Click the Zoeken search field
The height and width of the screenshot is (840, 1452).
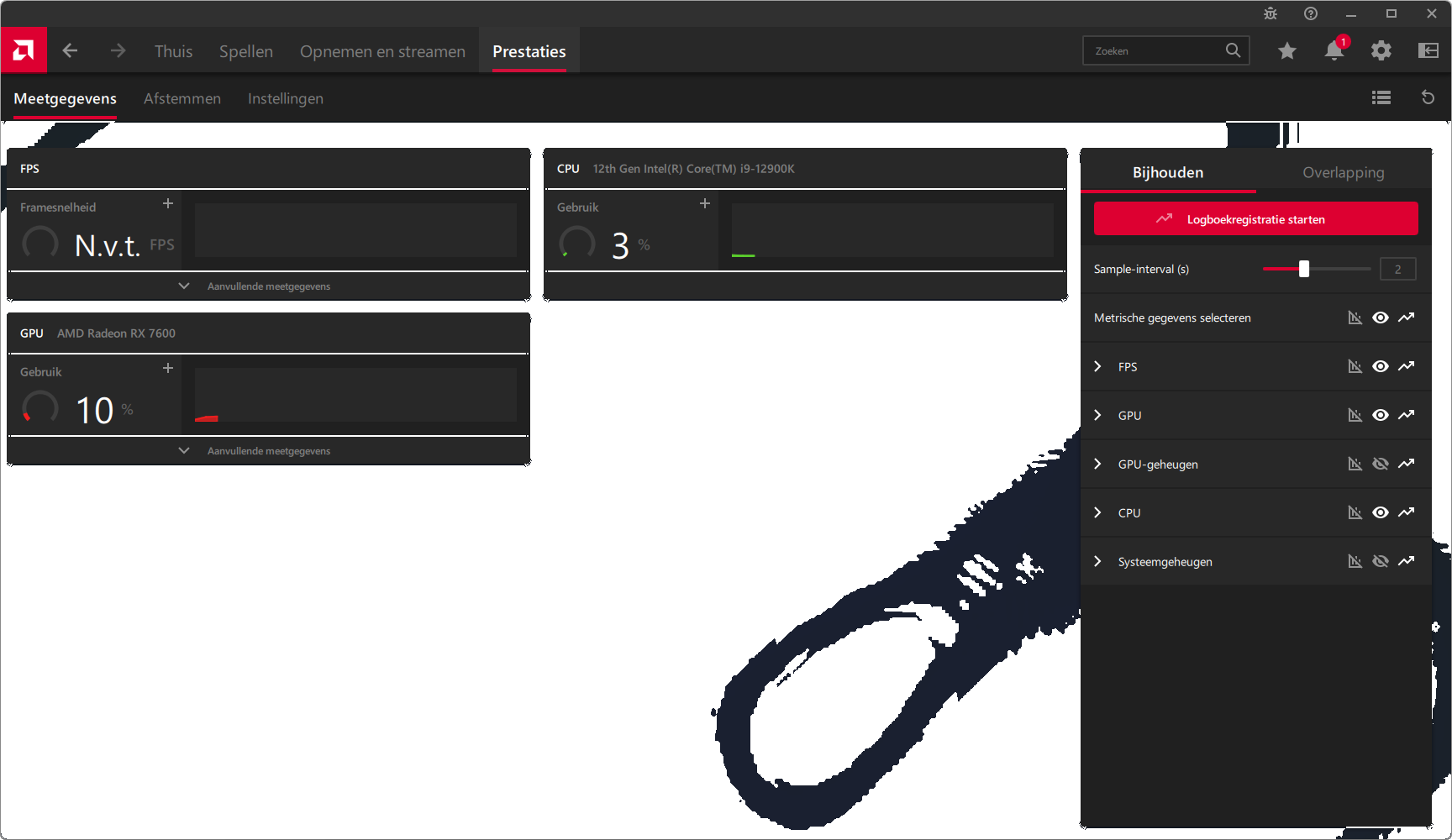click(1155, 51)
